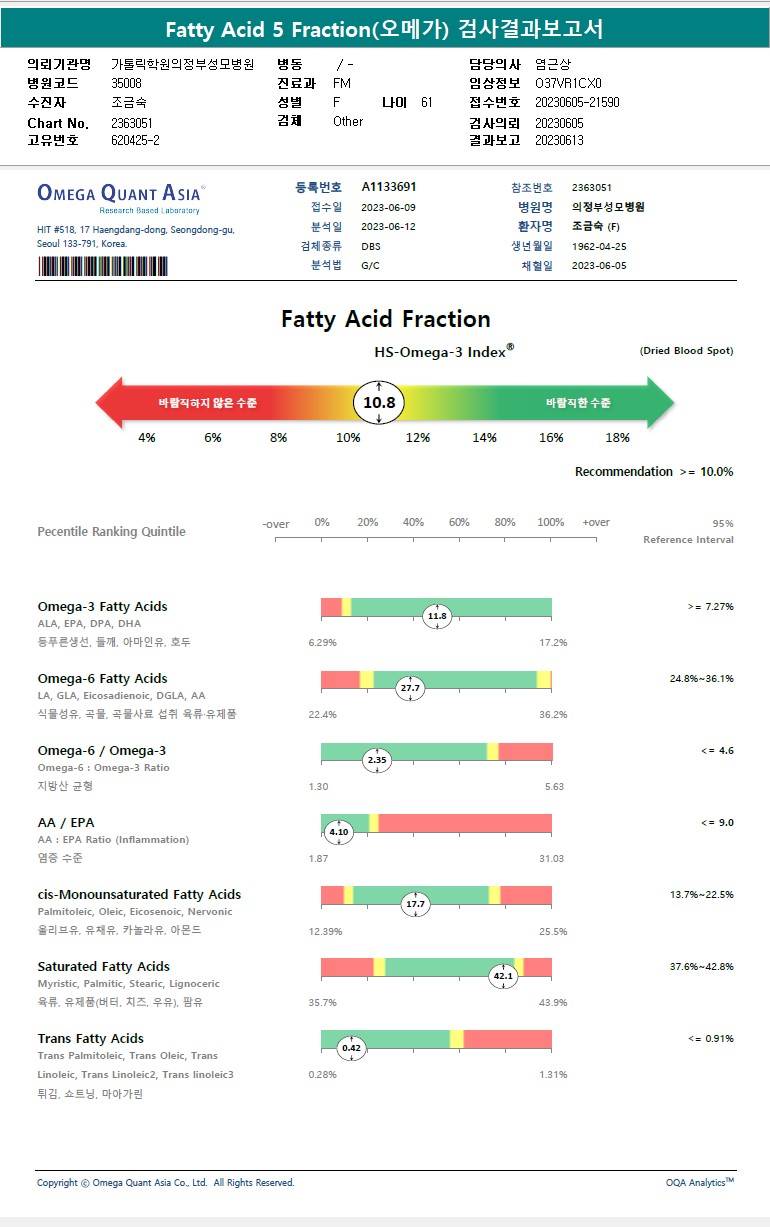Click the 4.10 AA / EPA marker

(339, 832)
